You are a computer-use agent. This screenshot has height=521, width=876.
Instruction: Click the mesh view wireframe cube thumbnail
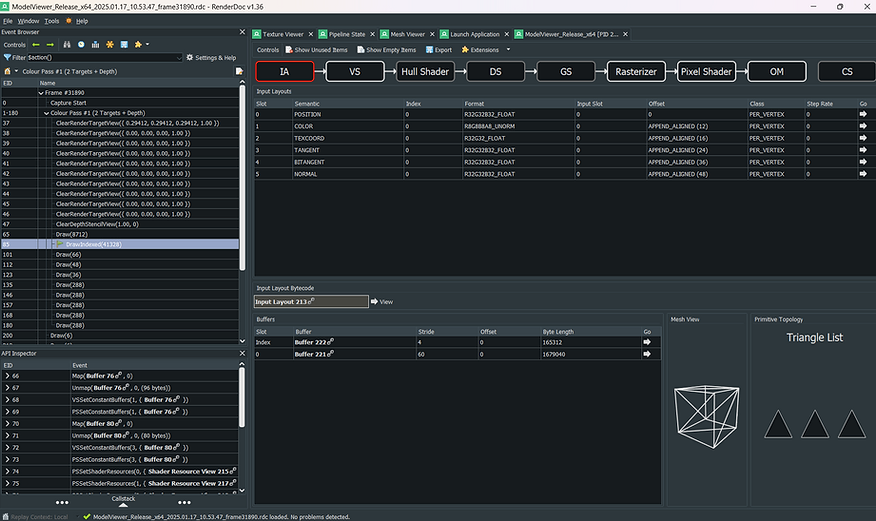coord(707,416)
